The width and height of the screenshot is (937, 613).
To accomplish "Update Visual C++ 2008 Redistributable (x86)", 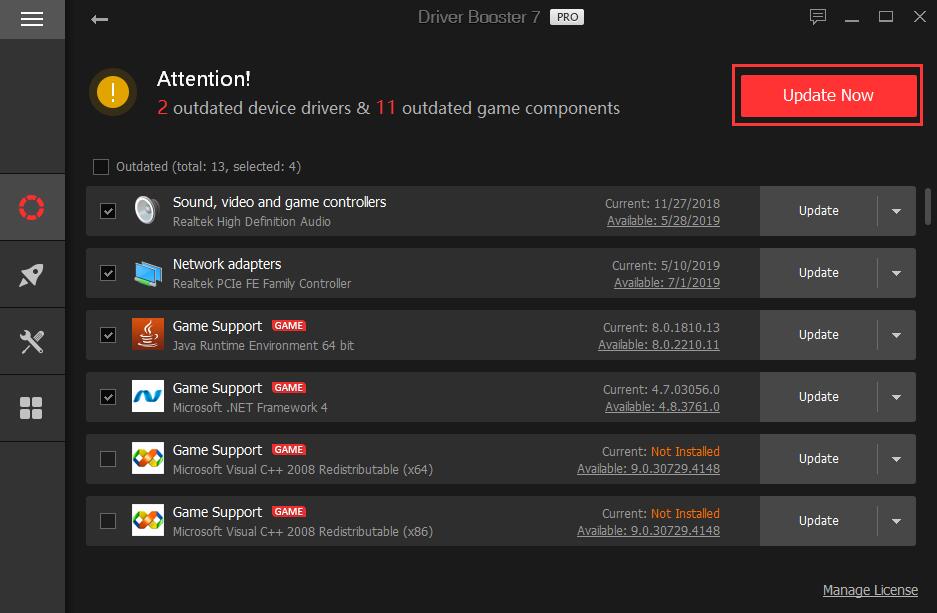I will tap(818, 522).
